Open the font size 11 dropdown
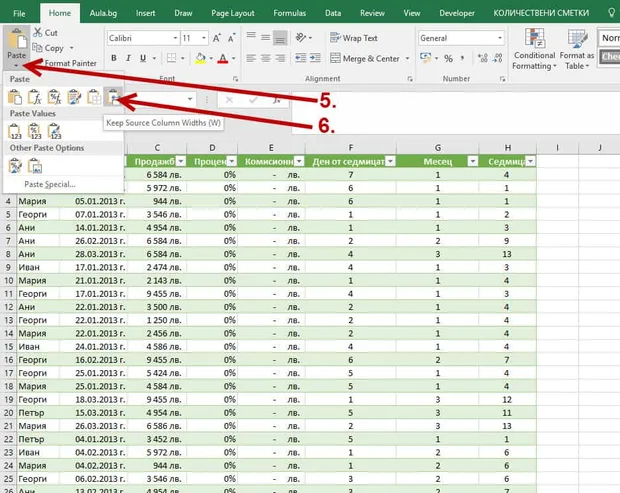 click(204, 38)
